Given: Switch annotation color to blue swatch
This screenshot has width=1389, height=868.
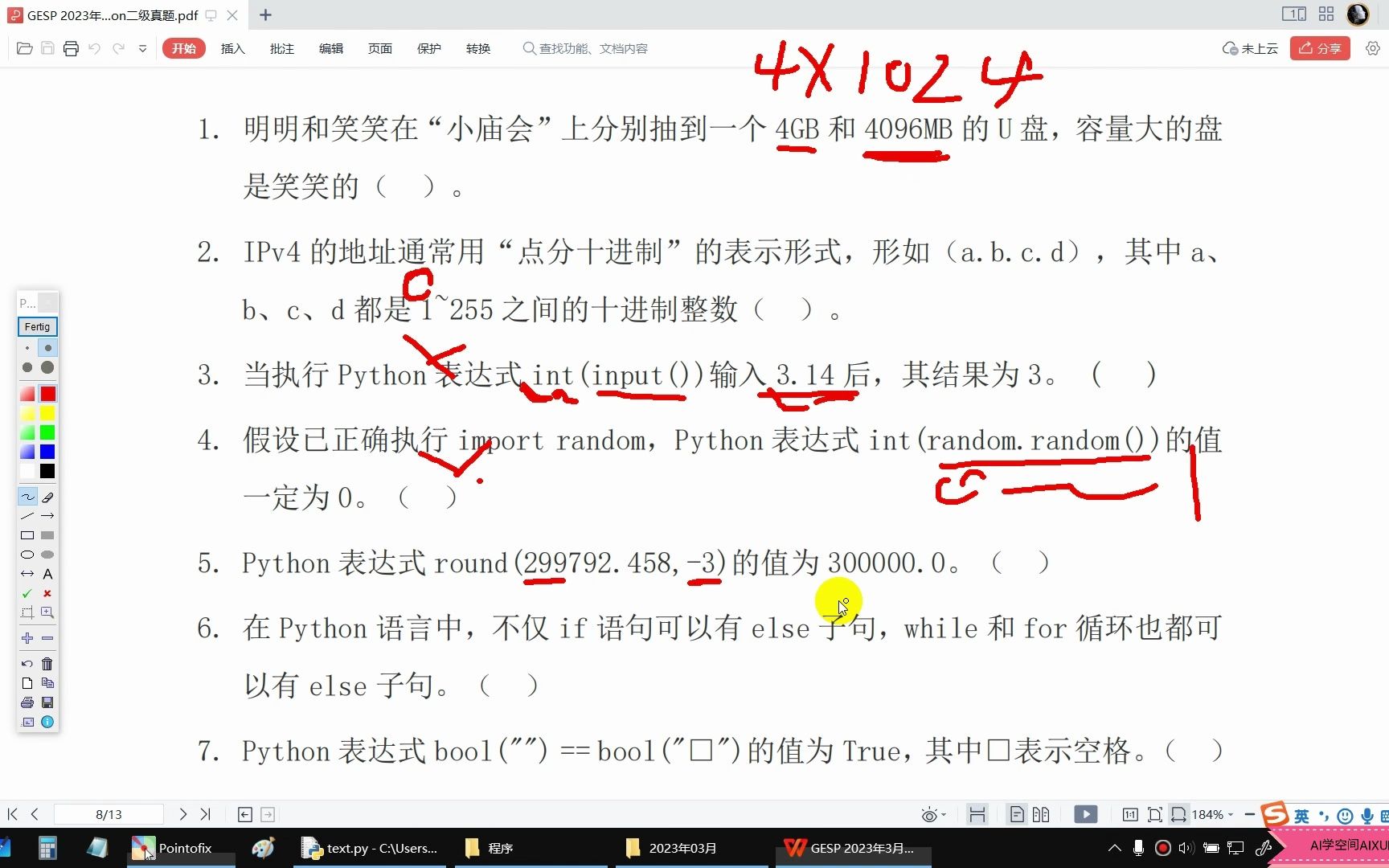Looking at the screenshot, I should pyautogui.click(x=47, y=451).
